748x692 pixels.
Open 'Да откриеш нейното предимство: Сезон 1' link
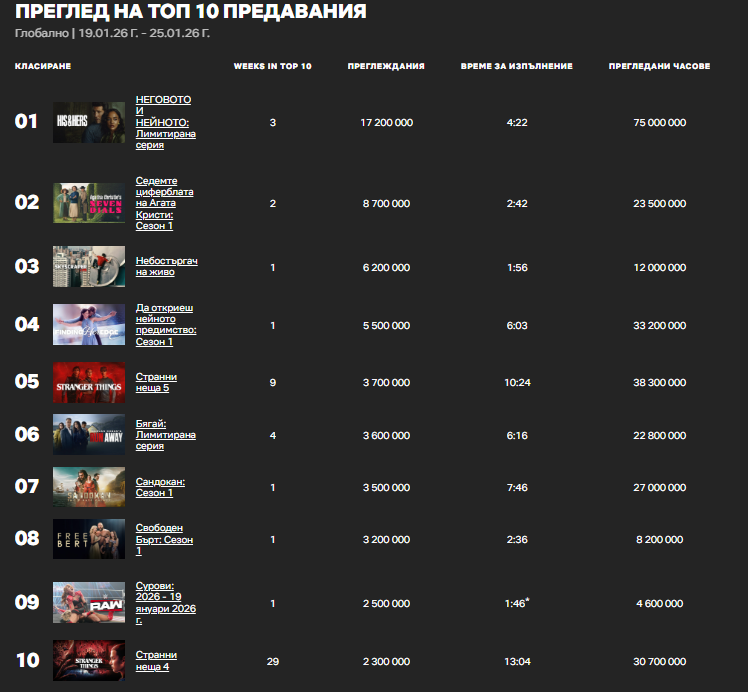click(166, 325)
